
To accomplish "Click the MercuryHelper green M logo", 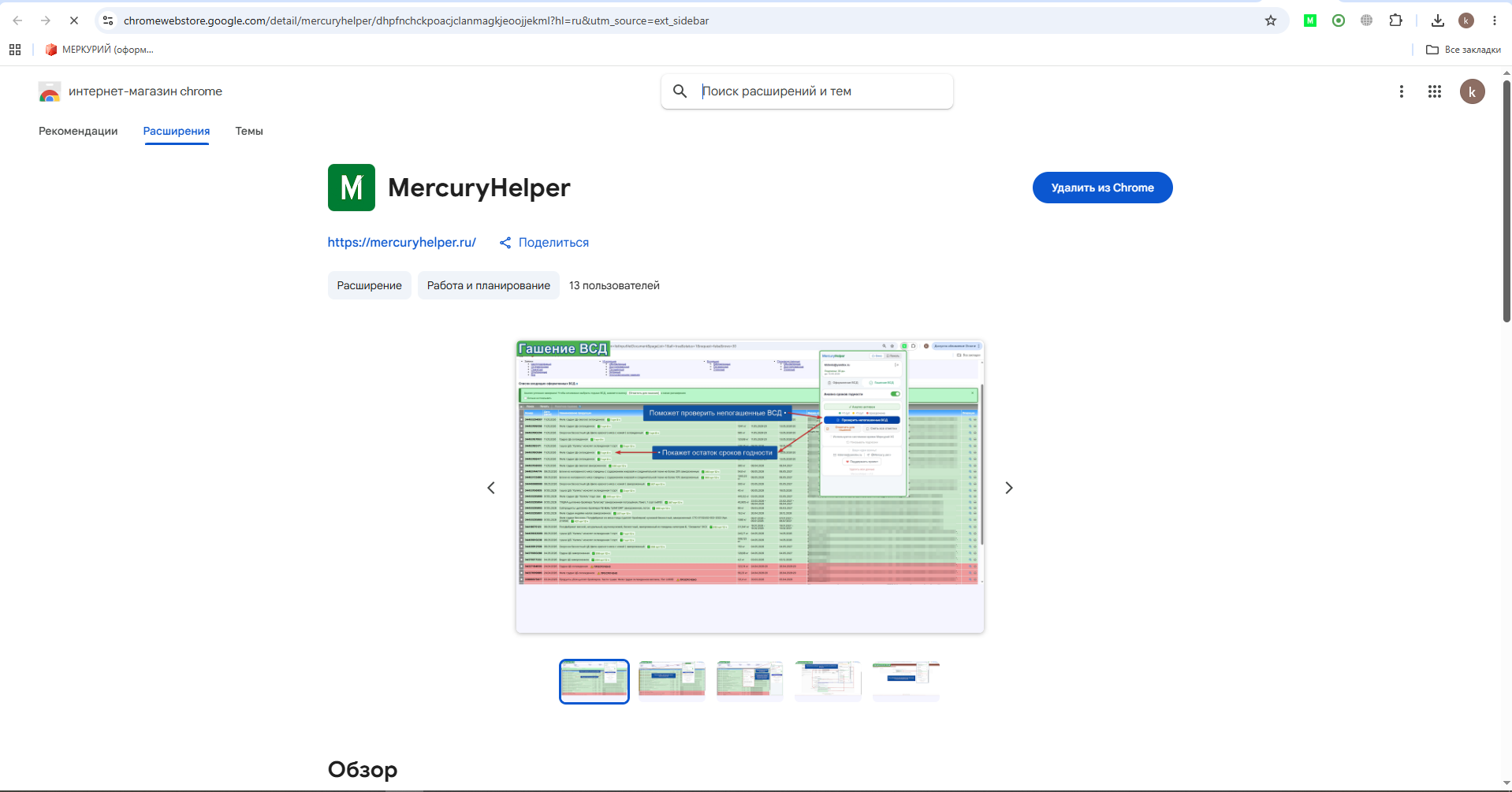I will [352, 188].
